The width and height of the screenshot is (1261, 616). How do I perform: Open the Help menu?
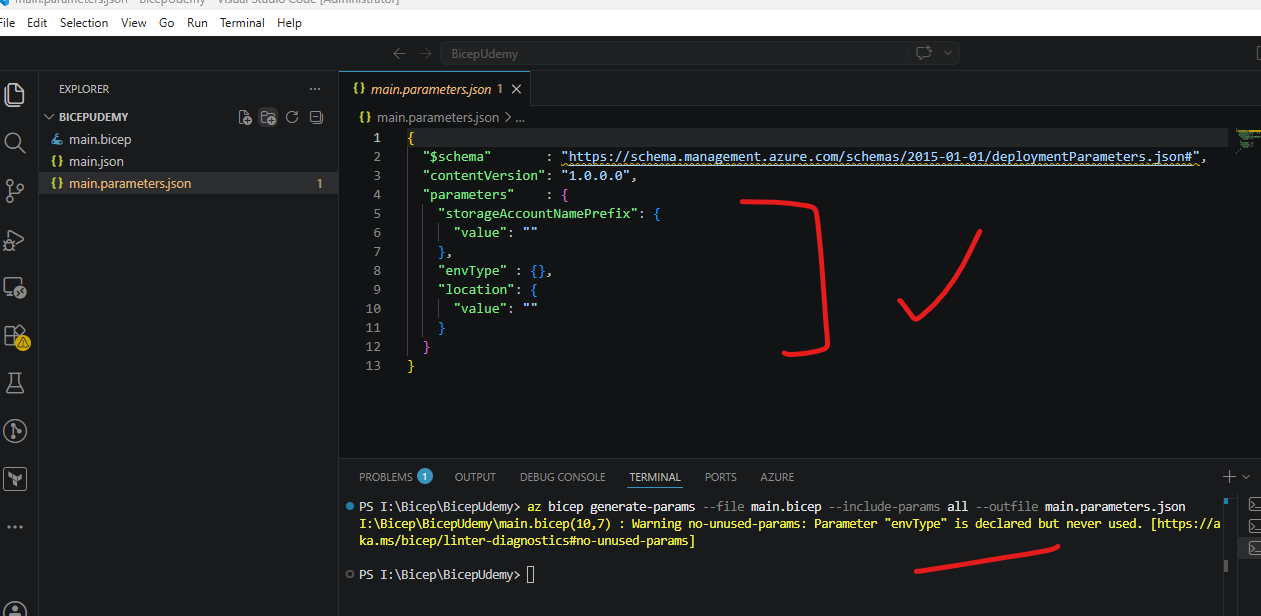289,23
